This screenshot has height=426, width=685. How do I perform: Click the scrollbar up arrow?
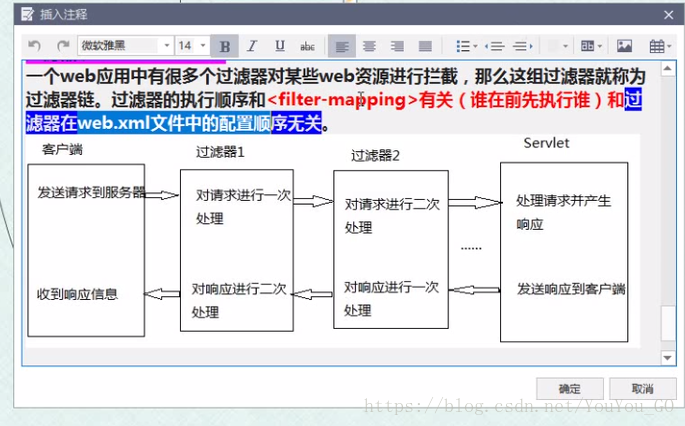pyautogui.click(x=668, y=69)
